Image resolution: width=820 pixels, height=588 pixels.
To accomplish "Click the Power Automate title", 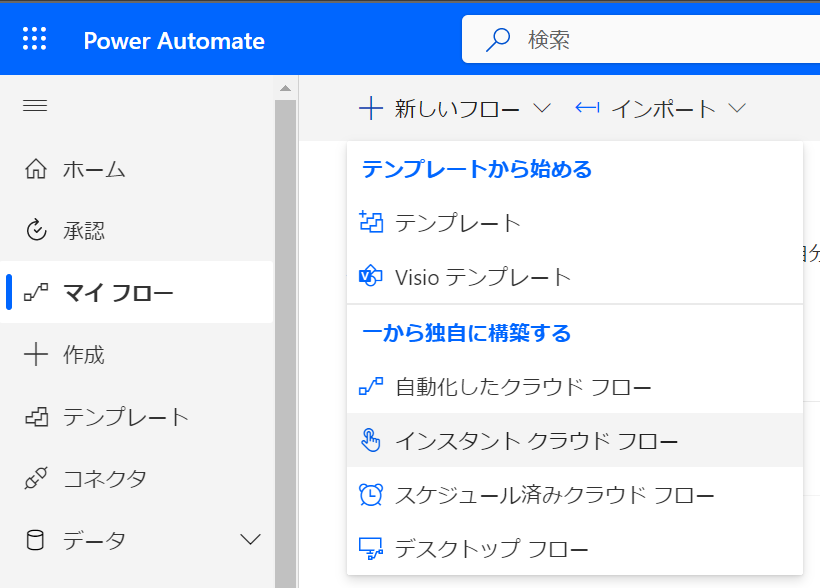I will coord(174,41).
